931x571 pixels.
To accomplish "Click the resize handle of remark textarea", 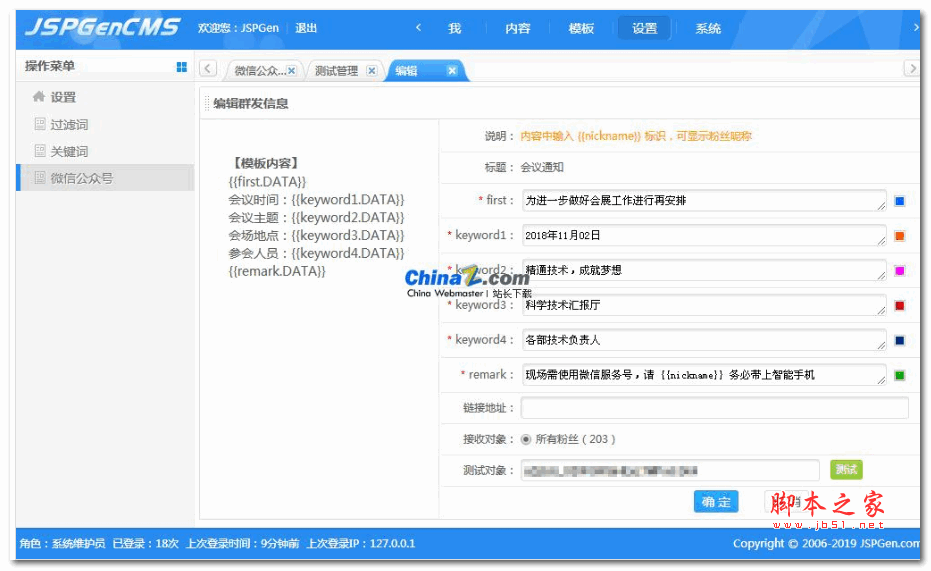I will click(x=881, y=380).
